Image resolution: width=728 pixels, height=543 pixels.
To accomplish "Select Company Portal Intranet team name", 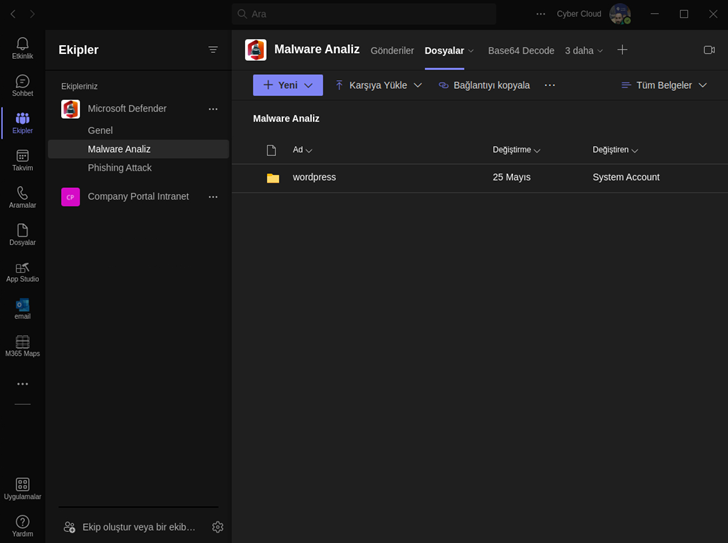I will [138, 196].
